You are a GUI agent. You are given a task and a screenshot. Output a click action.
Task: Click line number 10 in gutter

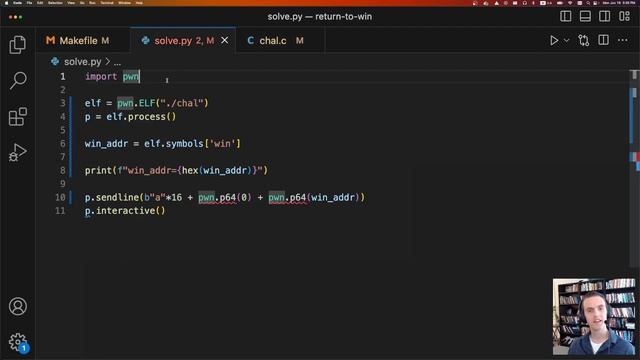(60, 198)
